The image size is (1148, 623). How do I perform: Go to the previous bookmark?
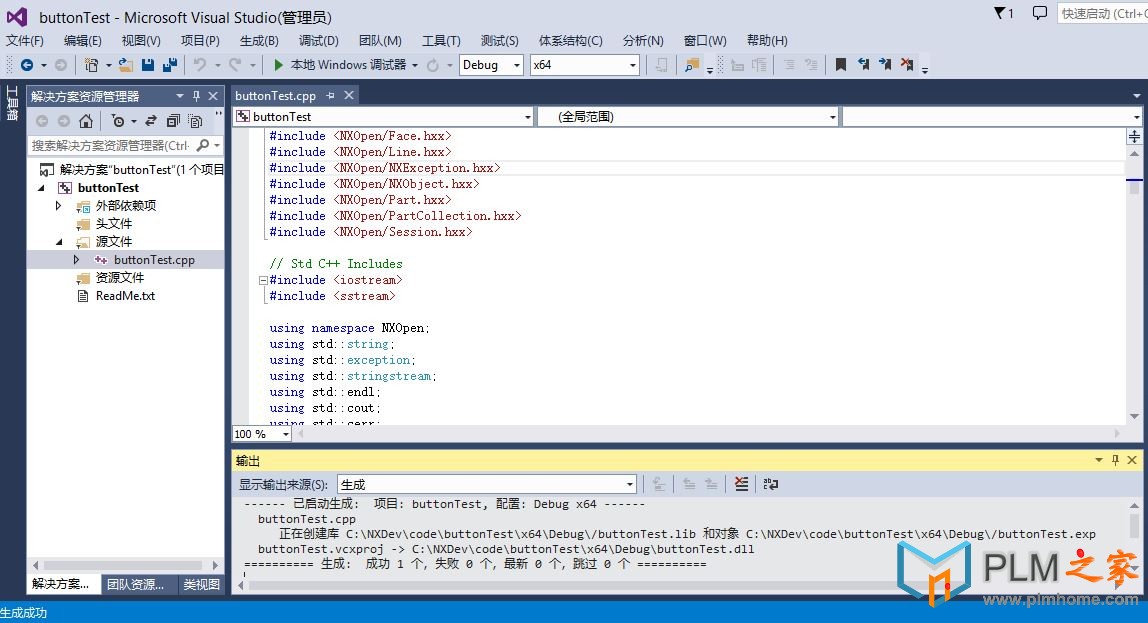point(864,65)
